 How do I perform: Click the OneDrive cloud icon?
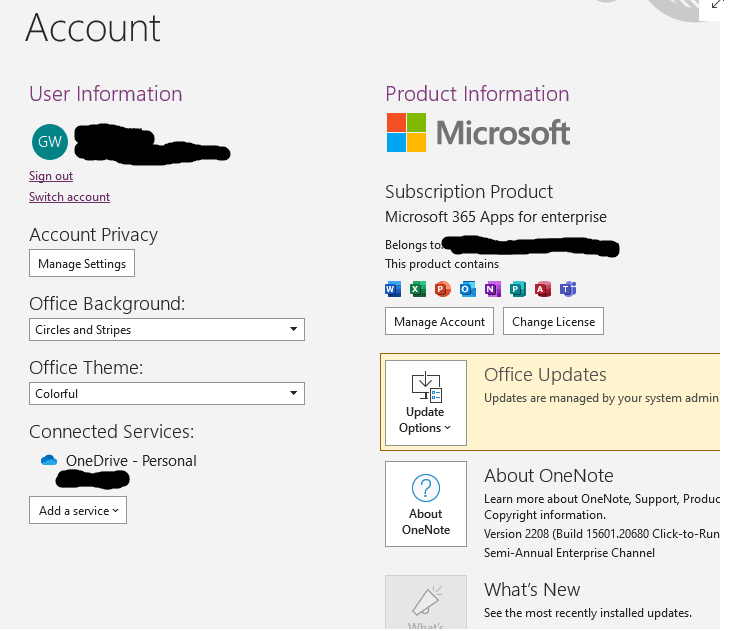coord(49,461)
